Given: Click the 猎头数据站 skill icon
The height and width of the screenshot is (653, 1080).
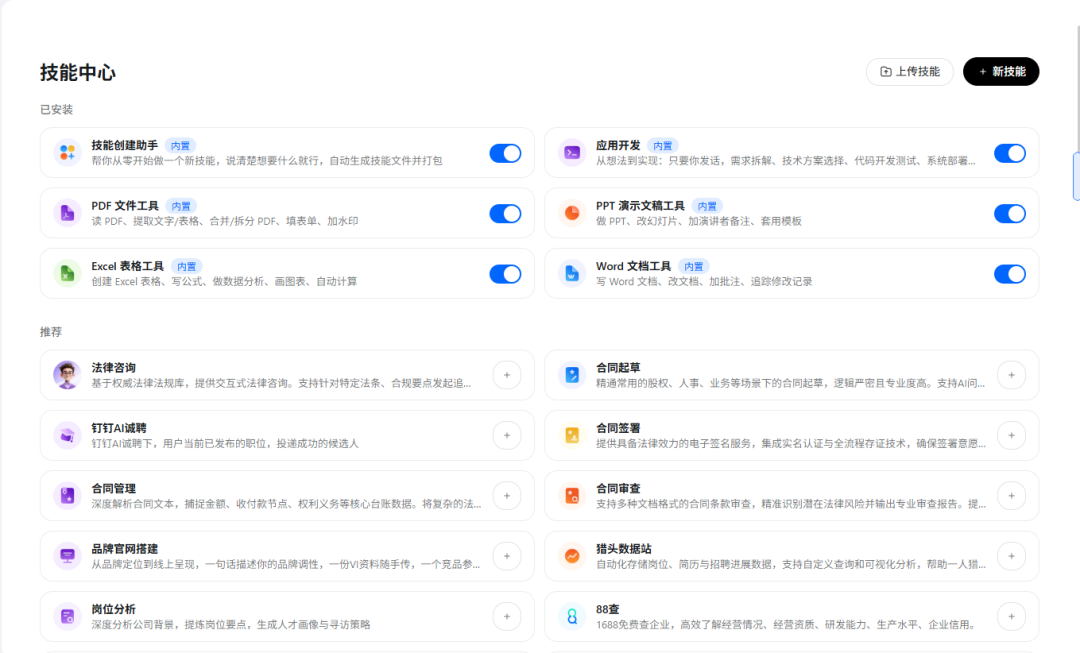Looking at the screenshot, I should pos(571,557).
